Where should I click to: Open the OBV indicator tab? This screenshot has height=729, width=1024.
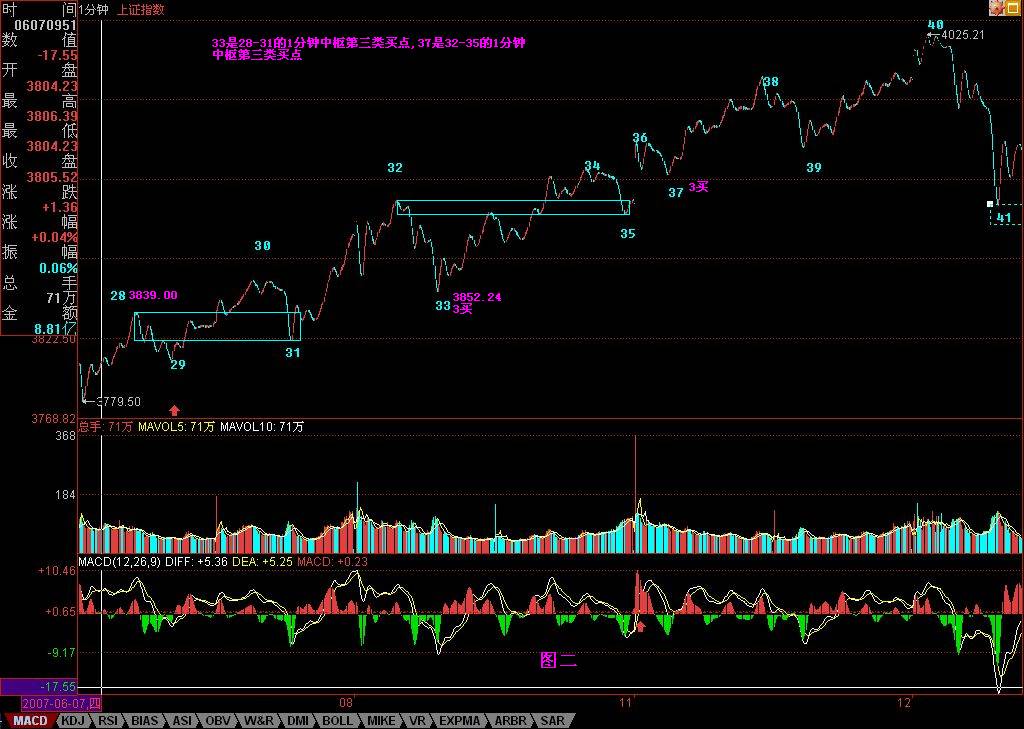[219, 720]
